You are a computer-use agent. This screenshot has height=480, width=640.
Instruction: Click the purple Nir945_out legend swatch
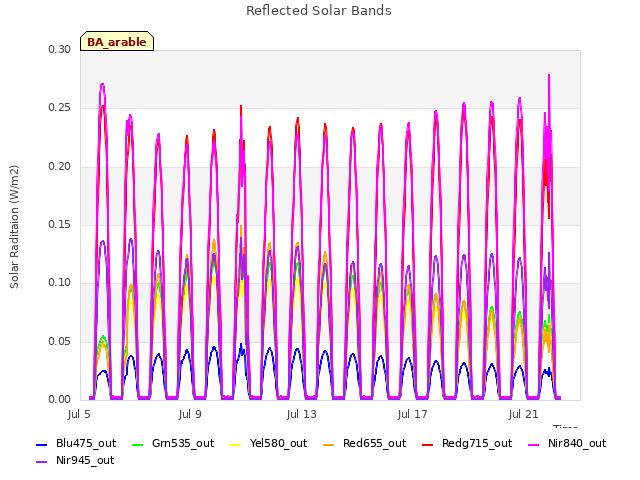42,462
